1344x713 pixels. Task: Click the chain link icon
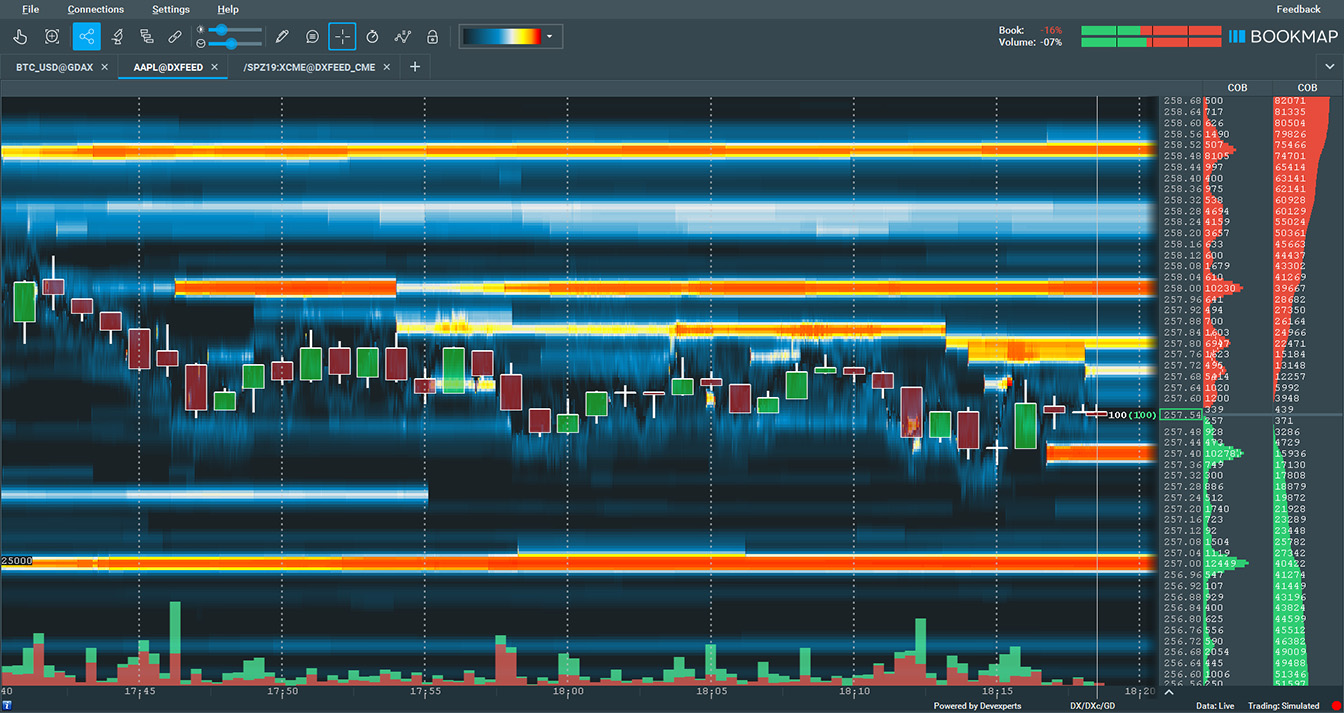(x=175, y=37)
